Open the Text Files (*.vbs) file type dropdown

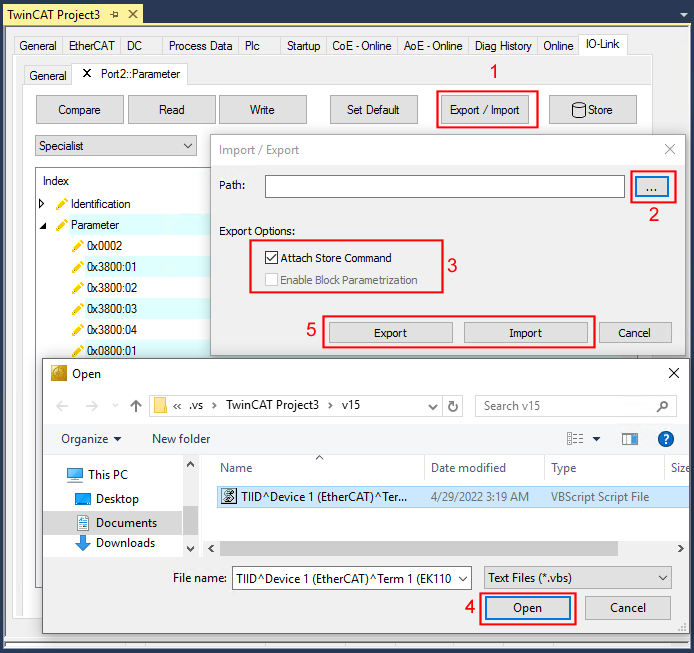577,577
